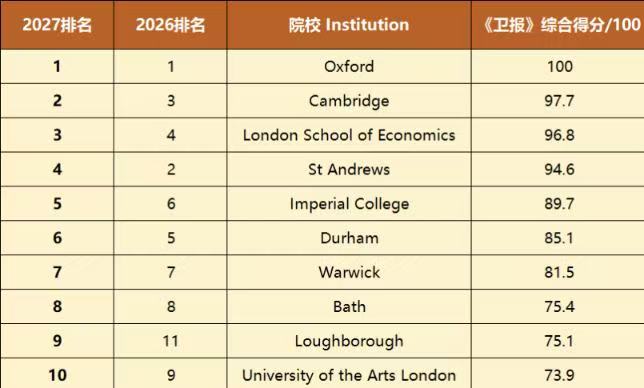Select the Durham institution cell

point(349,238)
